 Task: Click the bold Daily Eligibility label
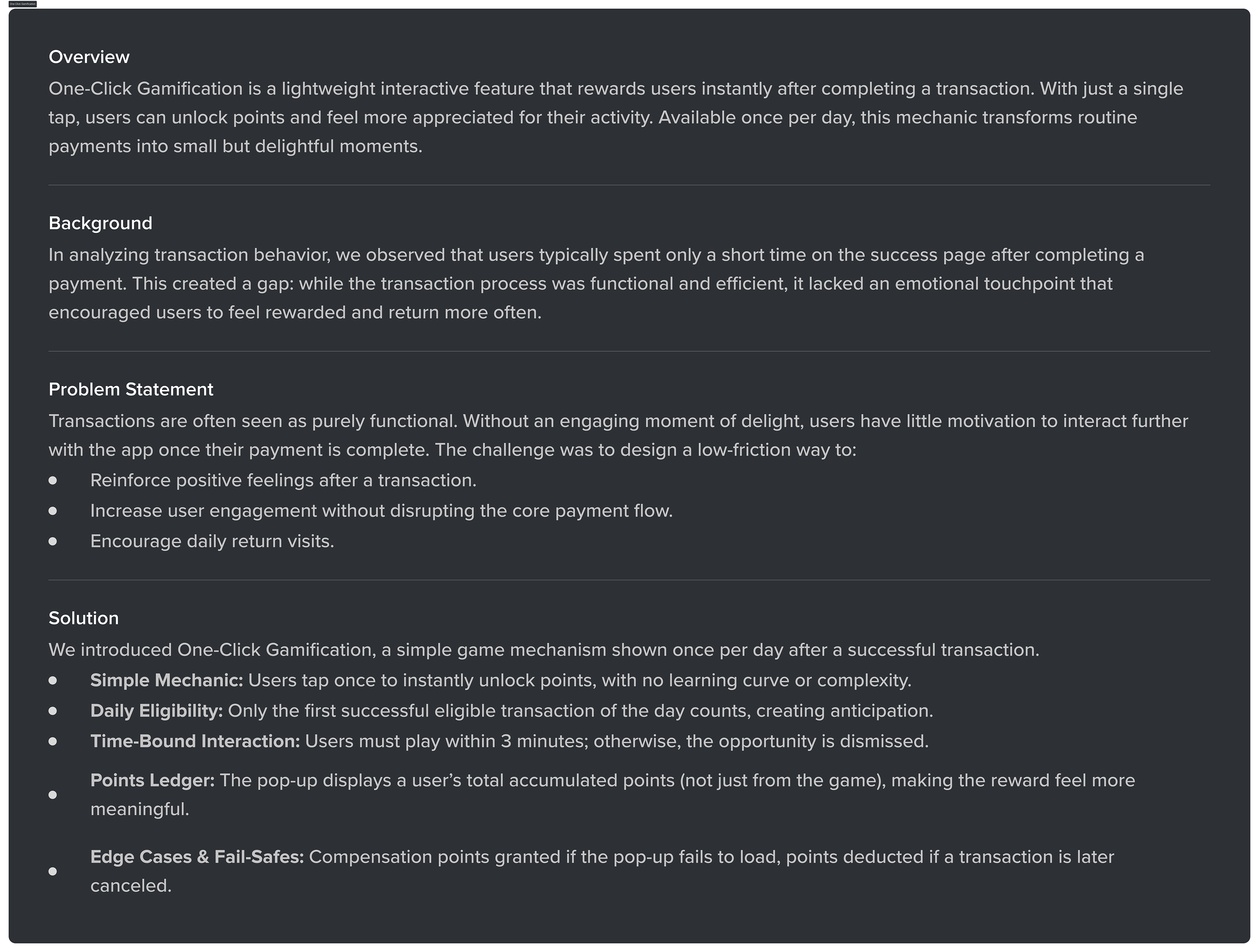click(156, 711)
